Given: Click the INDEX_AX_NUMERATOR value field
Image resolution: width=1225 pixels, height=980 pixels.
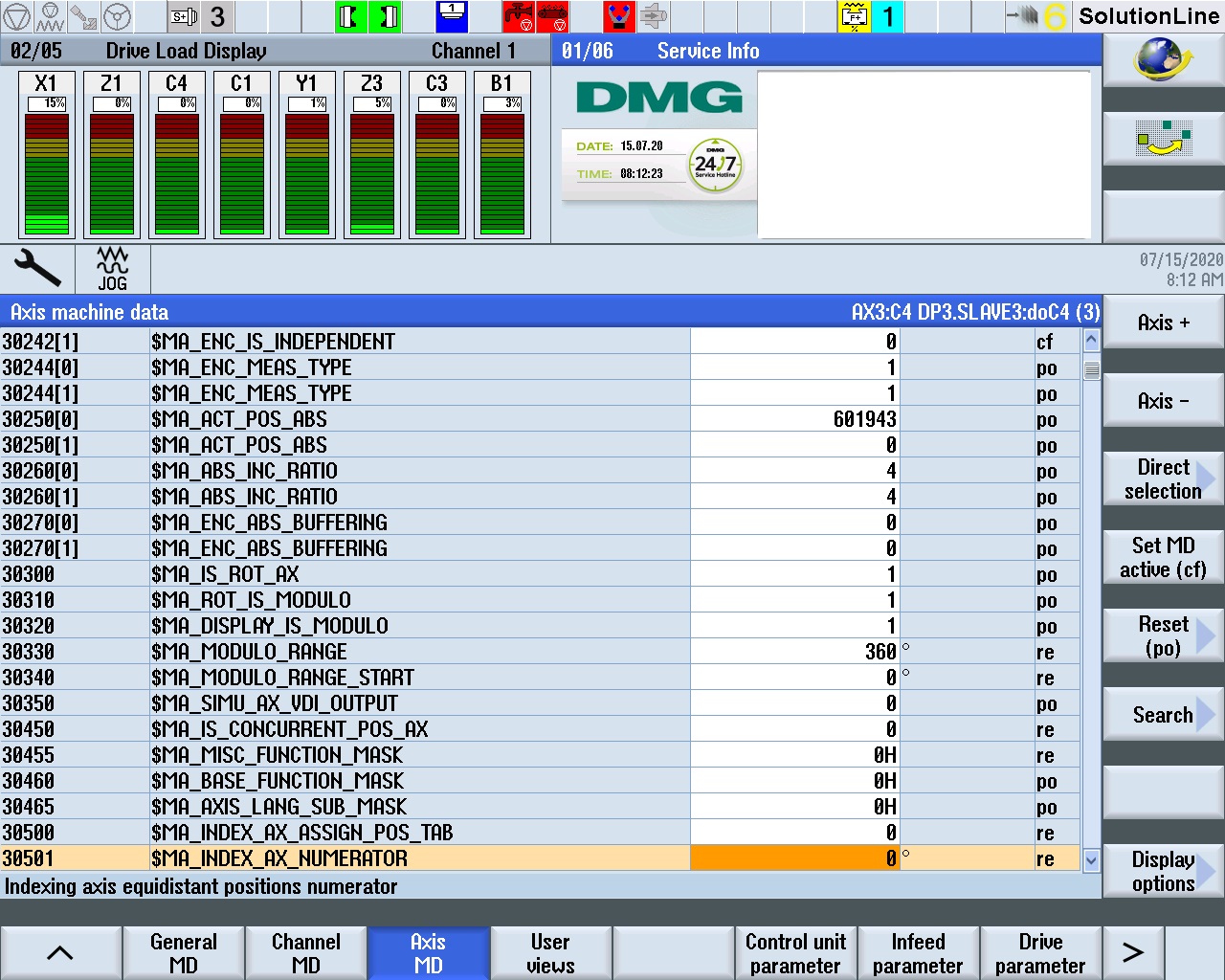Looking at the screenshot, I should tap(794, 858).
